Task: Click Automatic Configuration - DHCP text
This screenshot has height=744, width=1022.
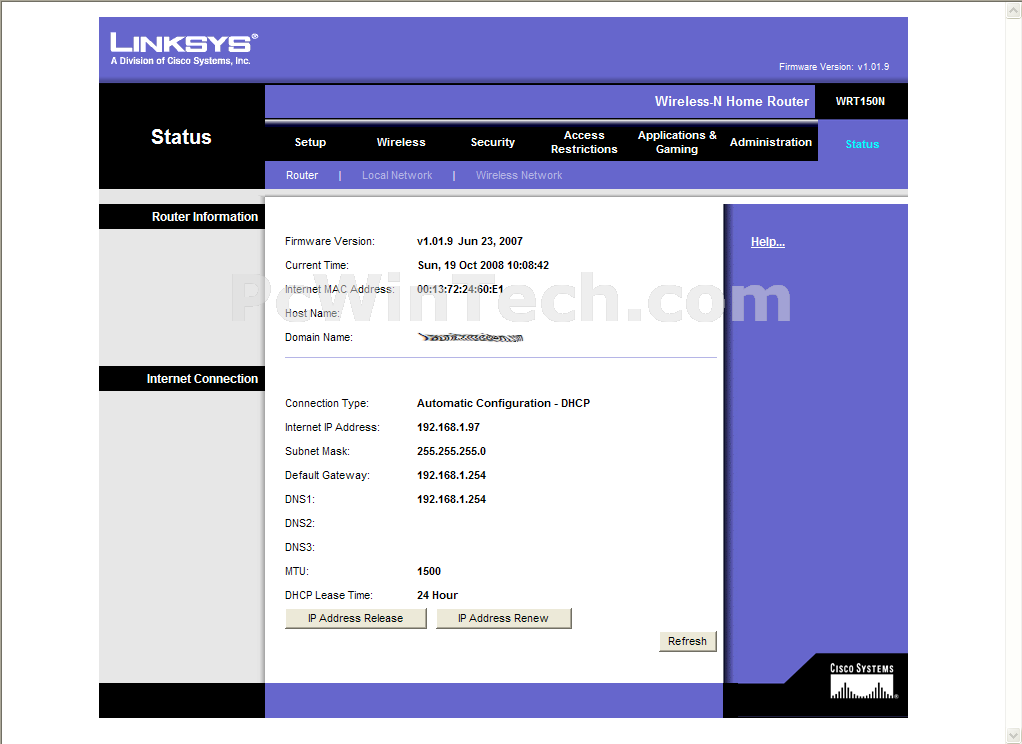Action: tap(503, 403)
